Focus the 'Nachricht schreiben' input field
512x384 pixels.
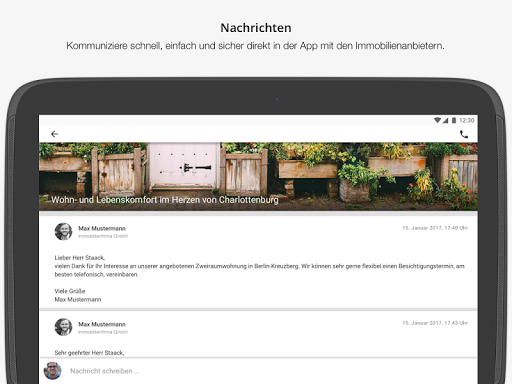(267, 371)
